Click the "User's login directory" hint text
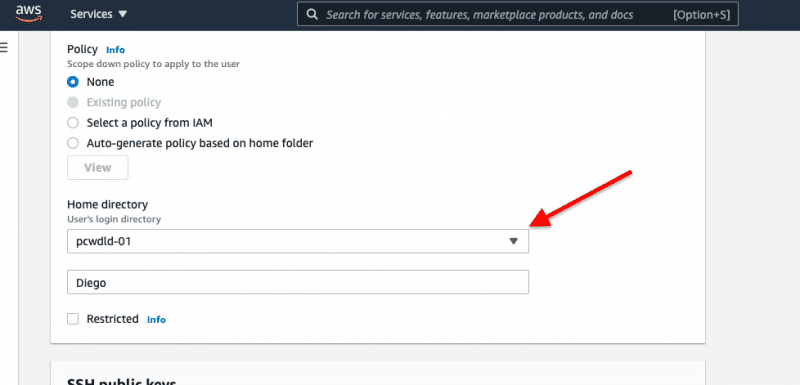The image size is (800, 385). click(114, 219)
